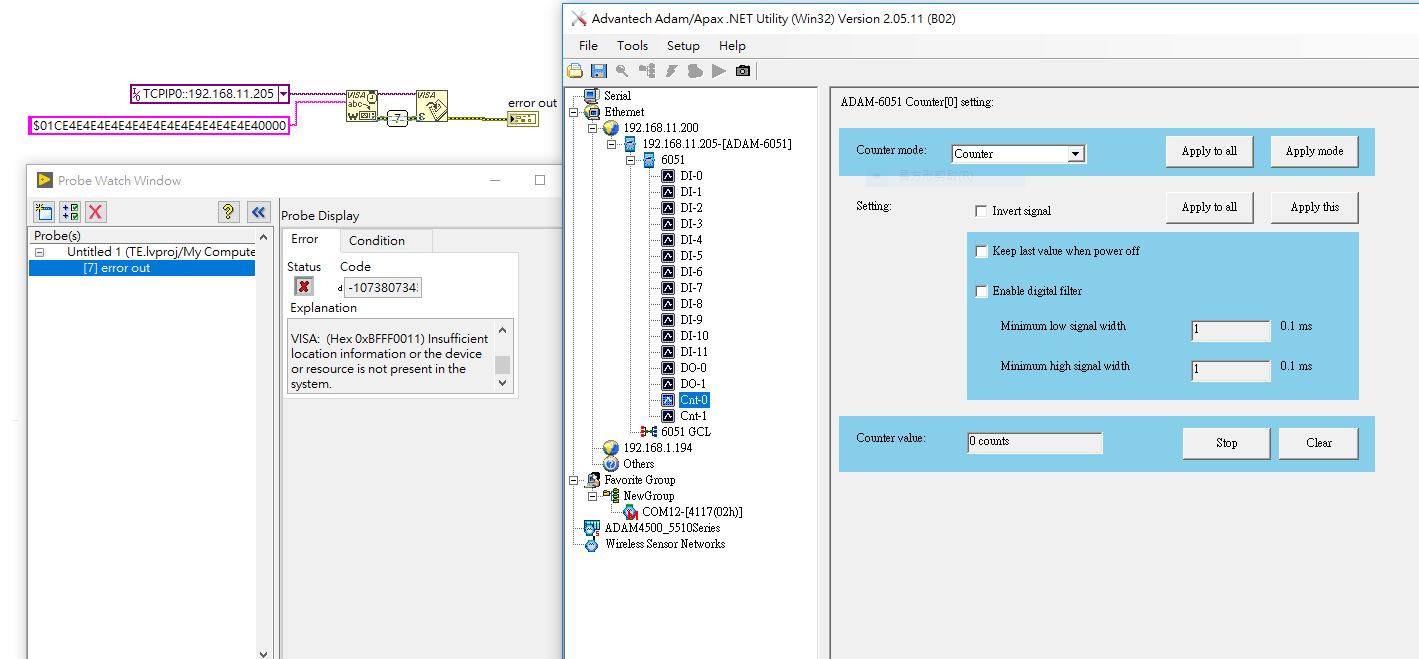Collapse Untitled 1 in Probe list
The height and width of the screenshot is (659, 1419).
40,252
